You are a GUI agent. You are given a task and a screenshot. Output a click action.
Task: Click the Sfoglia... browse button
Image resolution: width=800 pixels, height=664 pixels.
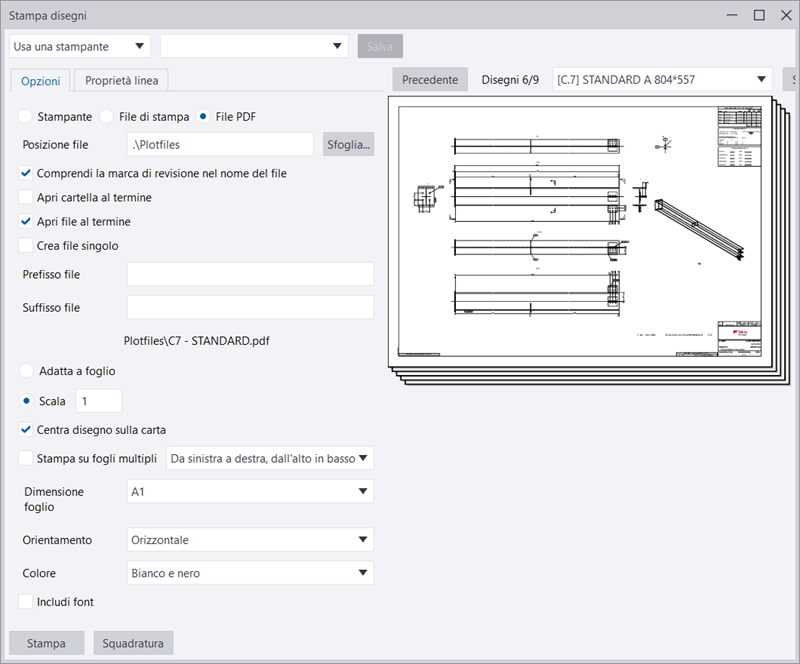pyautogui.click(x=348, y=145)
